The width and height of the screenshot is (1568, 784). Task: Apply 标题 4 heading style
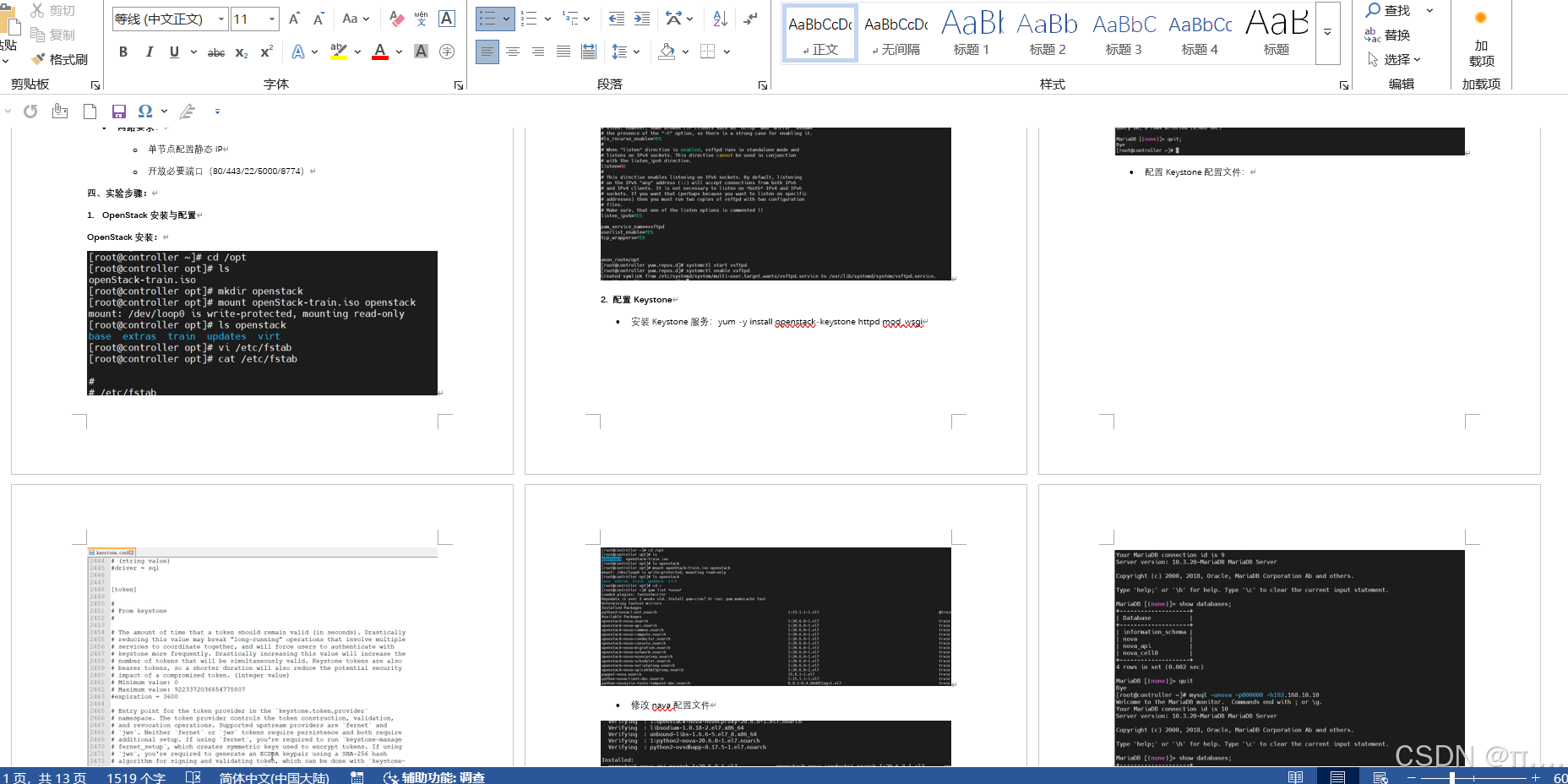pos(1200,34)
